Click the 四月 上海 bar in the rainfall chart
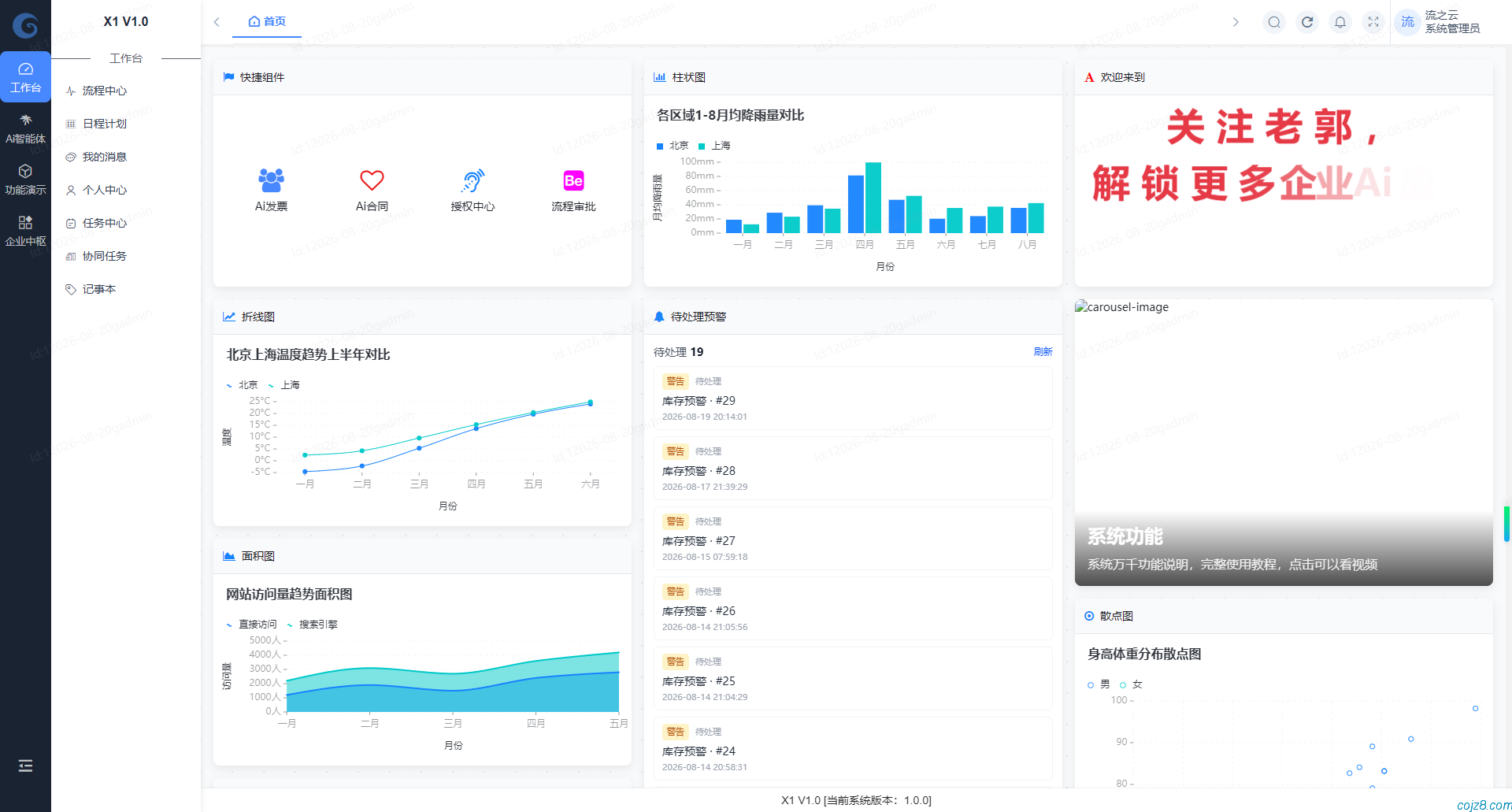This screenshot has width=1512, height=812. tap(873, 198)
